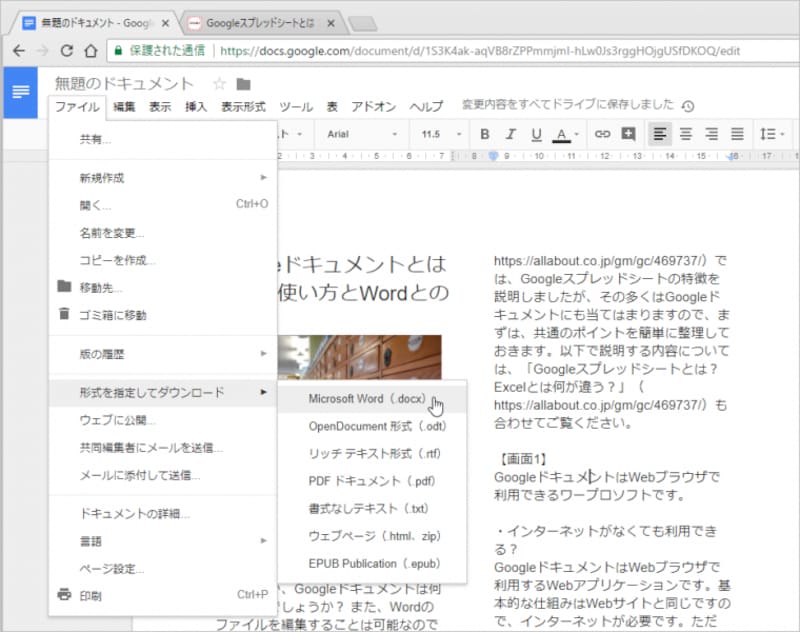800x632 pixels.
Task: Apply italic formatting
Action: (x=509, y=134)
